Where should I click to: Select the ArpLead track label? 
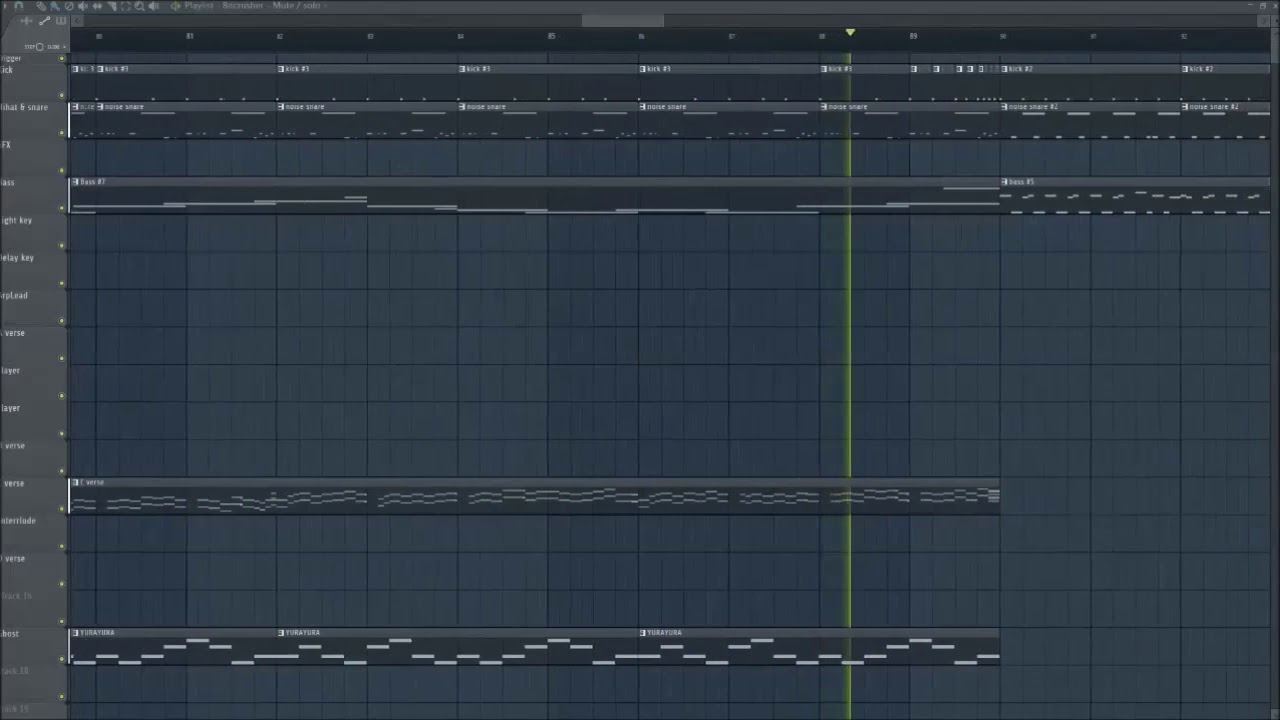coord(14,296)
